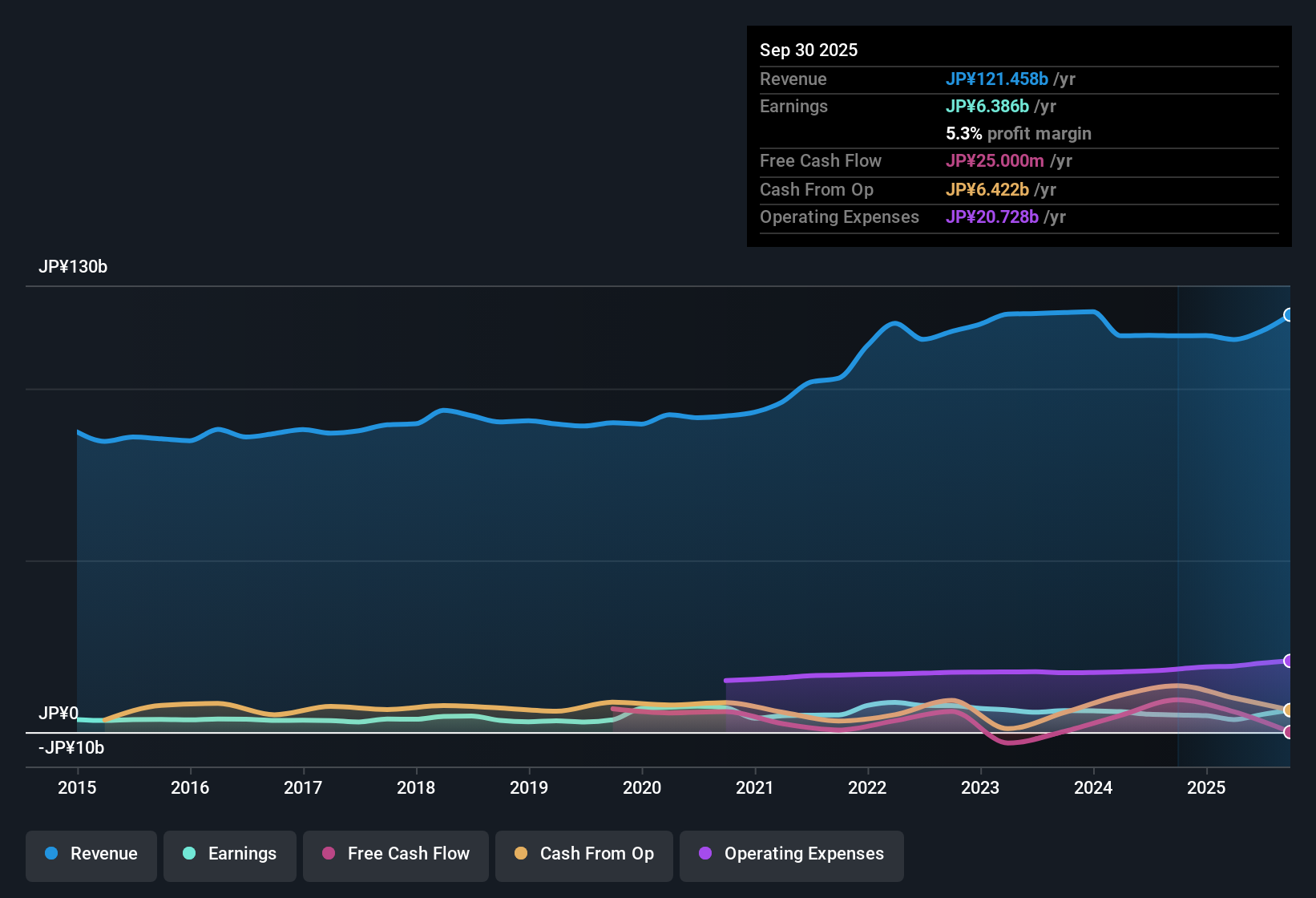Toggle the Earnings series visibility

point(229,854)
